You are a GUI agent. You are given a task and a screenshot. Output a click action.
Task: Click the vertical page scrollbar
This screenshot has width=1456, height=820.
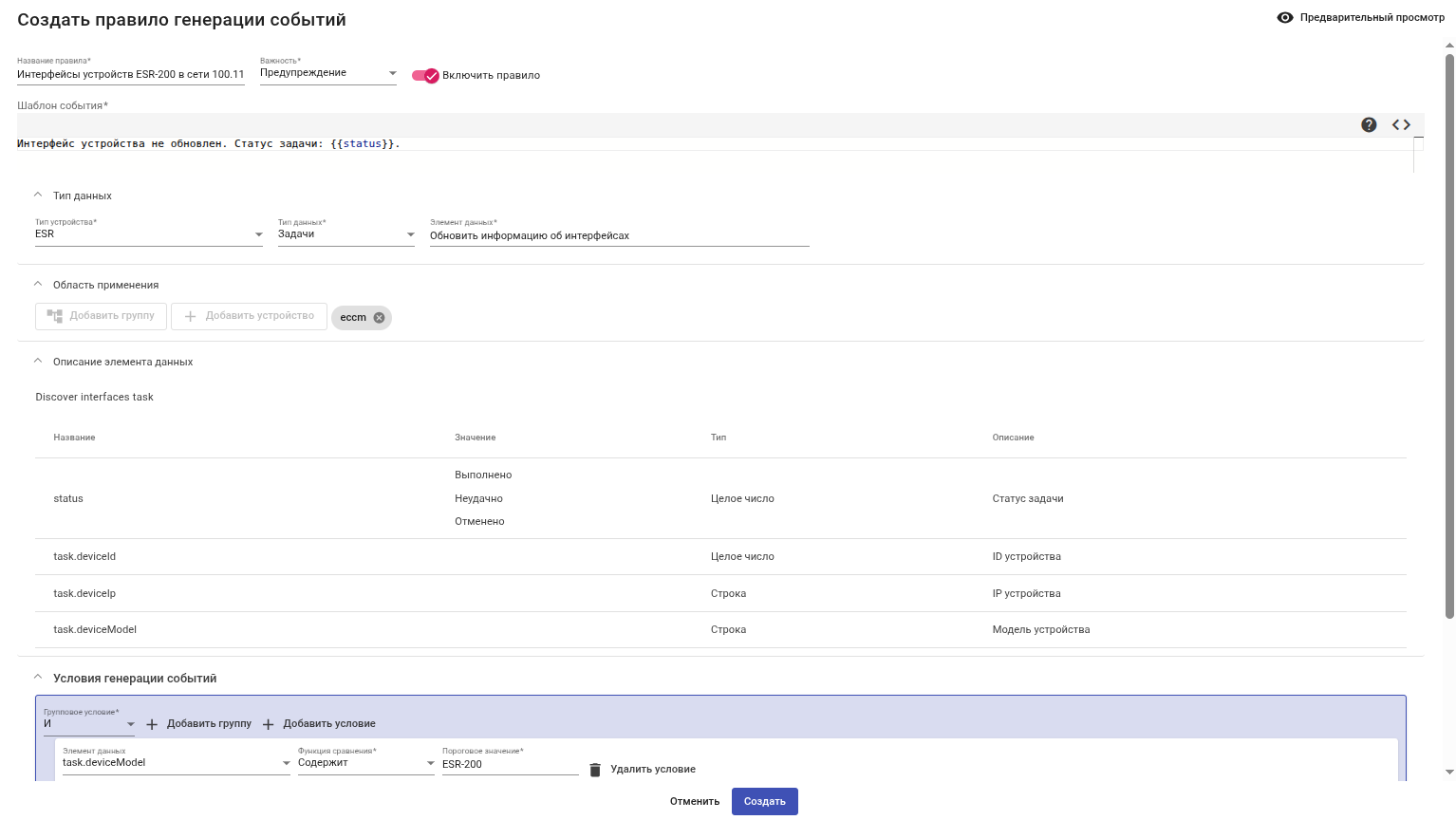(1449, 332)
